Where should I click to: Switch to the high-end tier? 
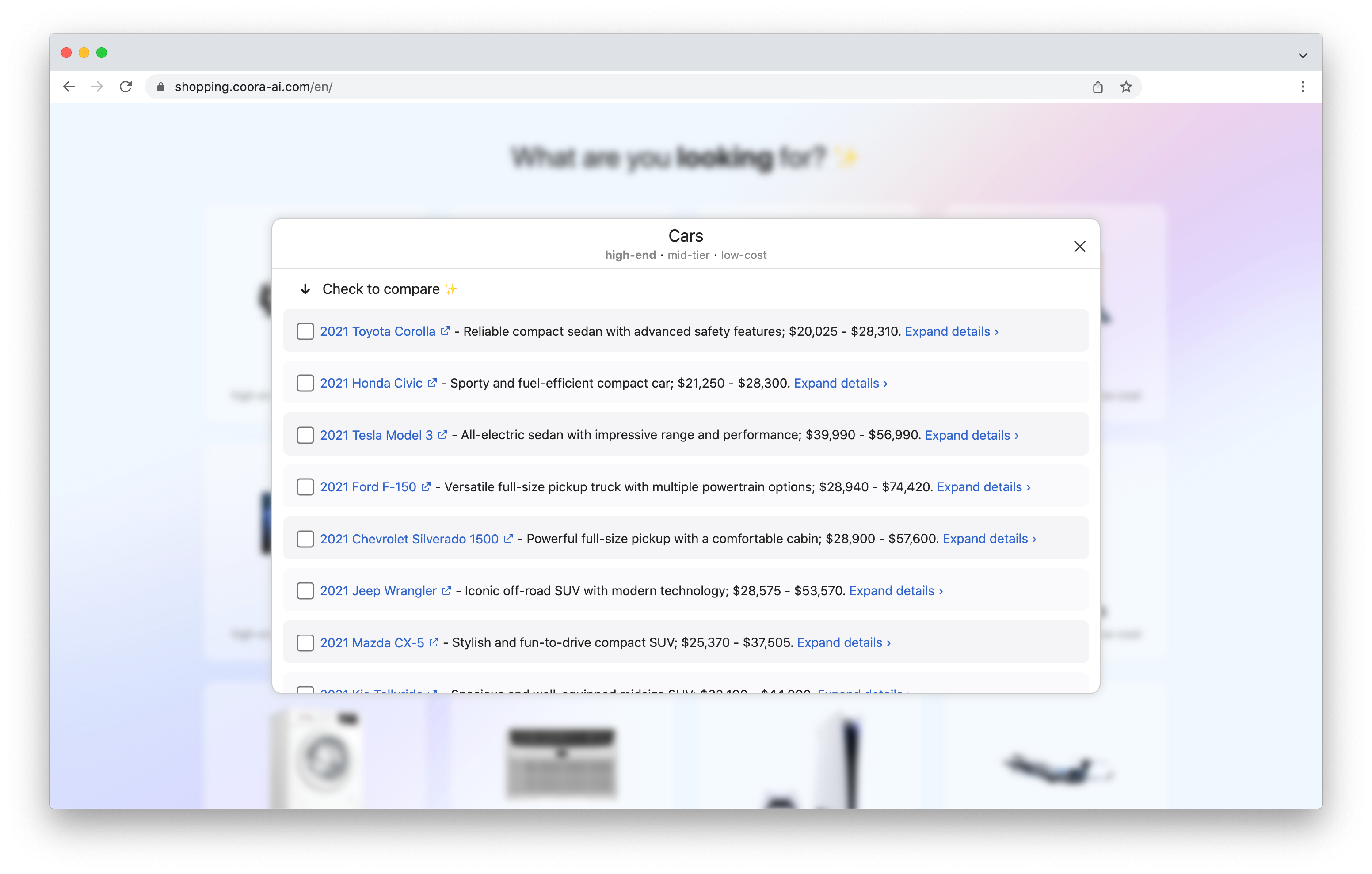(x=630, y=255)
